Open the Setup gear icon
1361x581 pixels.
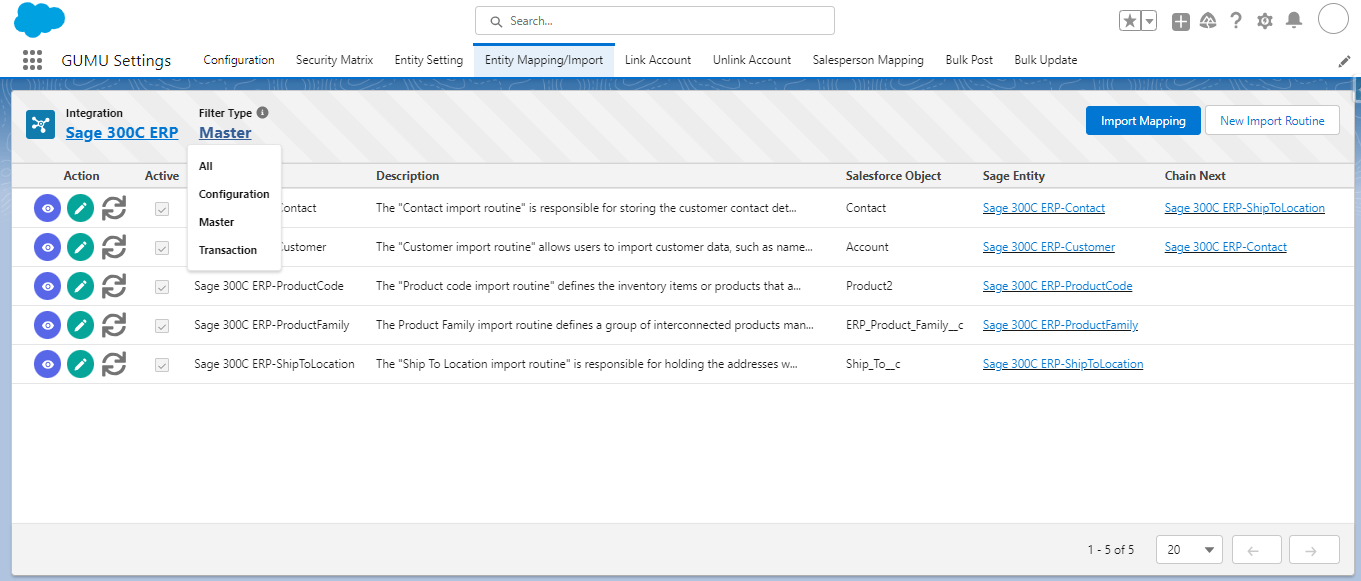(x=1265, y=21)
